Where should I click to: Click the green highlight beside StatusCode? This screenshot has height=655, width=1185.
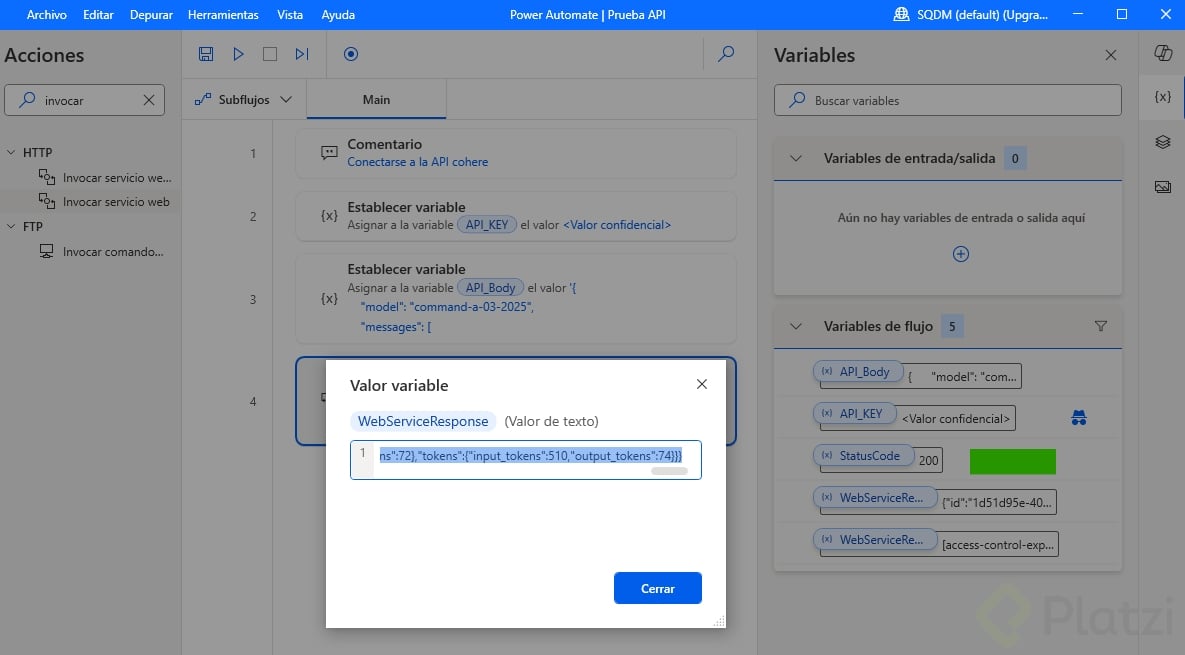pyautogui.click(x=1013, y=462)
